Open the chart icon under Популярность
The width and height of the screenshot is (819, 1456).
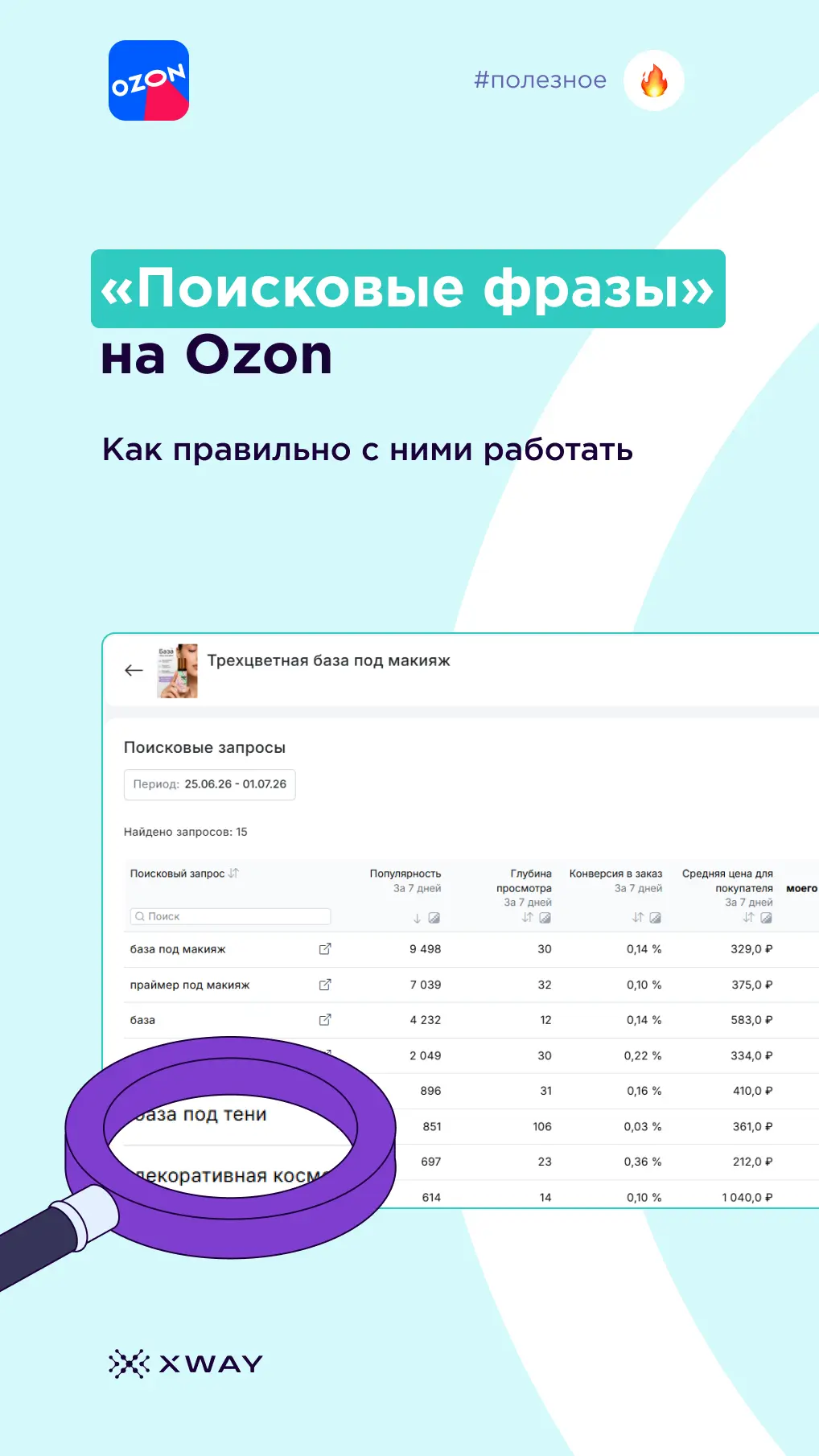pos(434,918)
